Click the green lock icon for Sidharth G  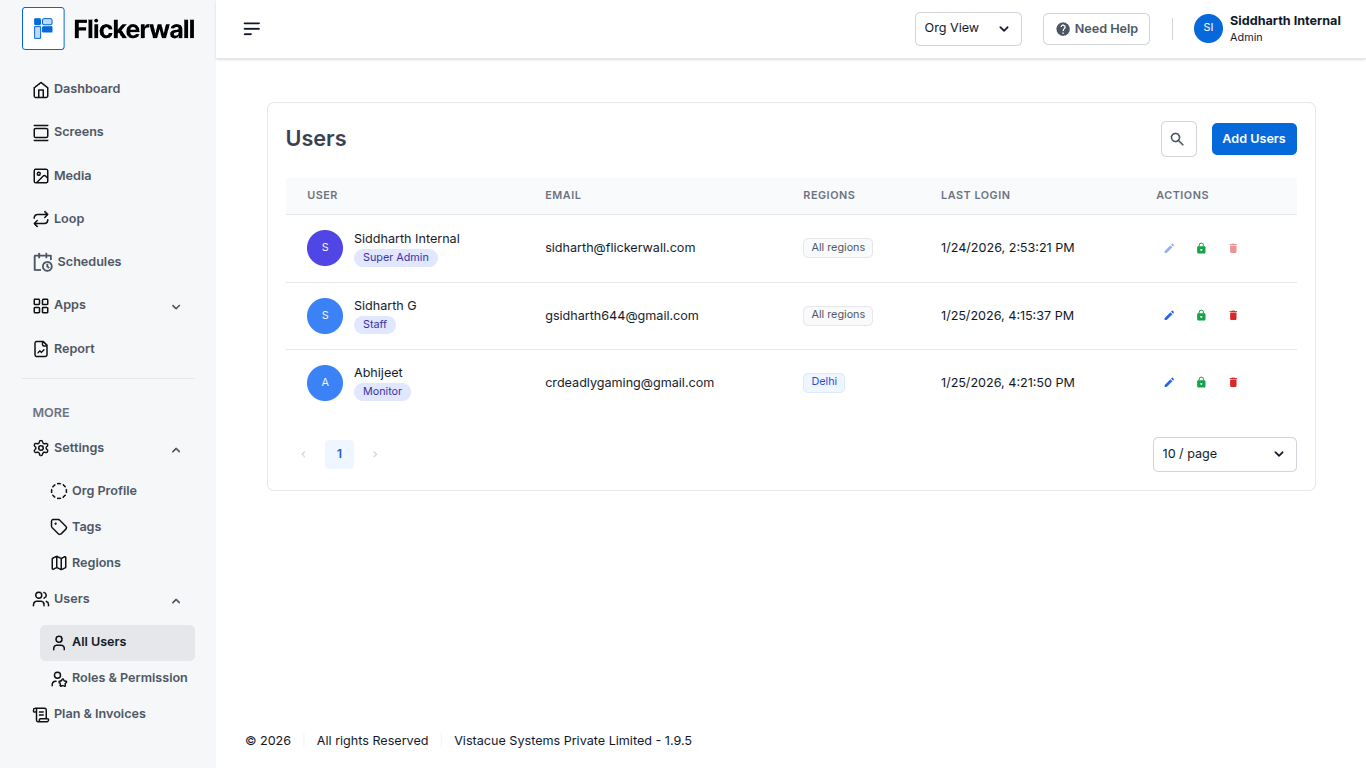pyautogui.click(x=1201, y=315)
